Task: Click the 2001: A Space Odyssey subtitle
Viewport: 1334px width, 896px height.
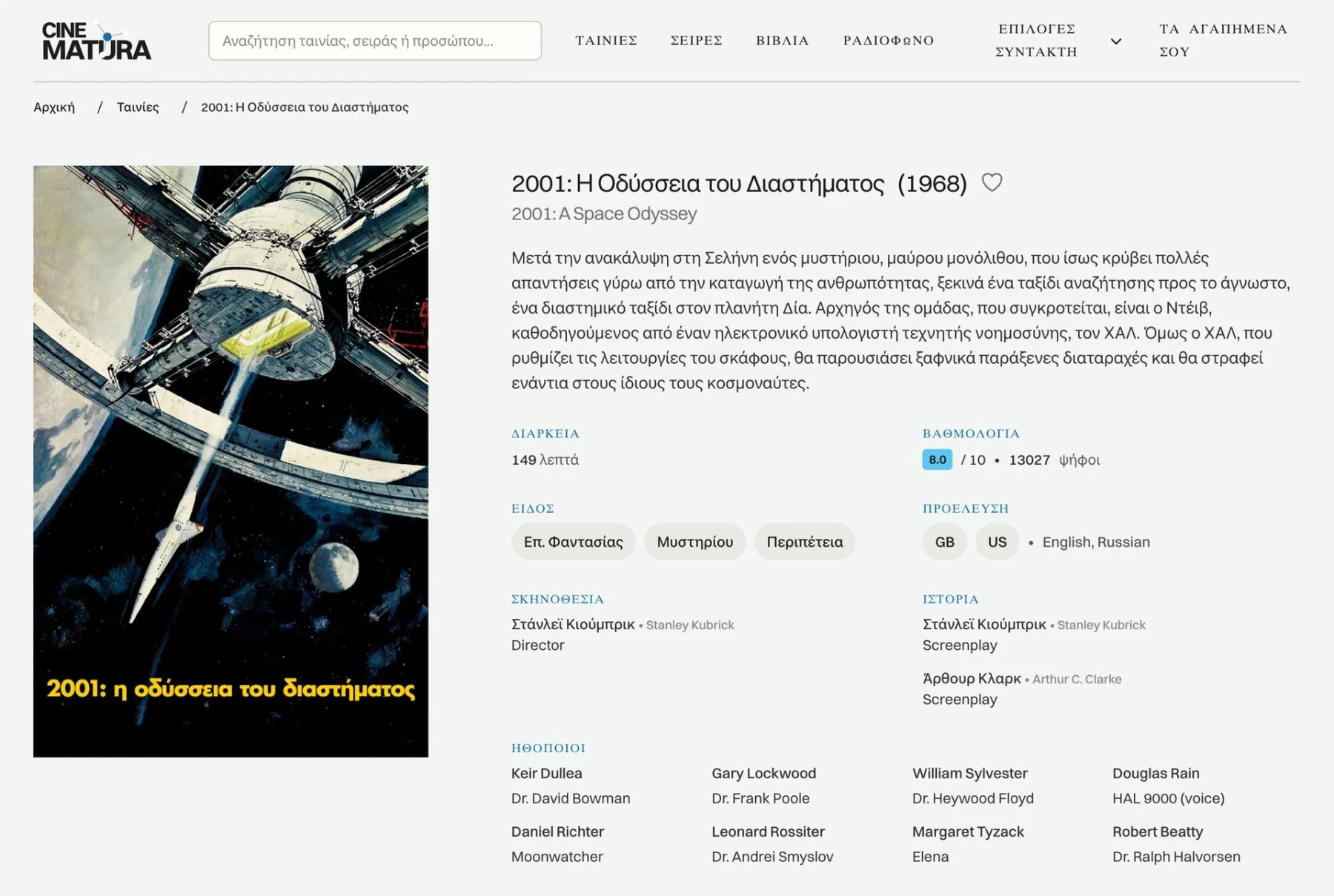Action: [604, 213]
